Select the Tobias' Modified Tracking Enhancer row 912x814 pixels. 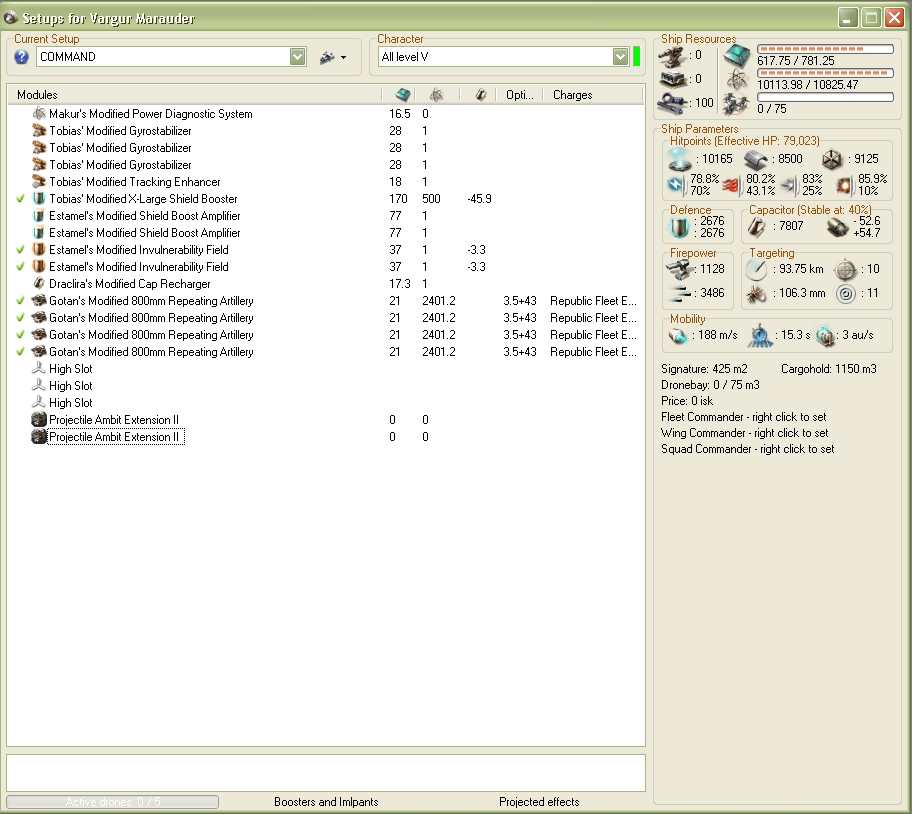tap(326, 182)
